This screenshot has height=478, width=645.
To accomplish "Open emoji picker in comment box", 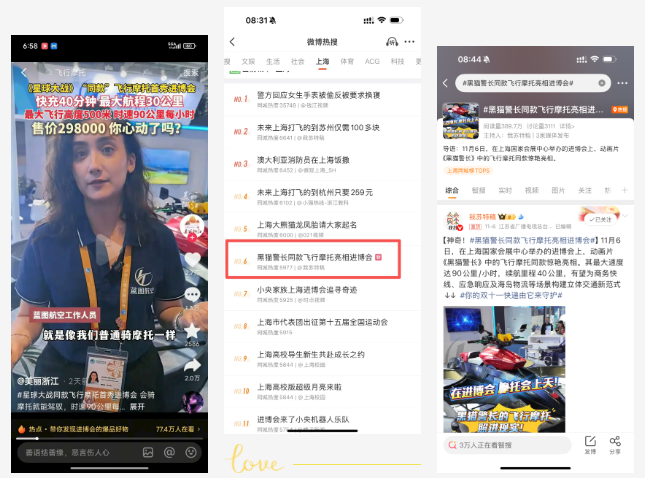I will tap(191, 452).
